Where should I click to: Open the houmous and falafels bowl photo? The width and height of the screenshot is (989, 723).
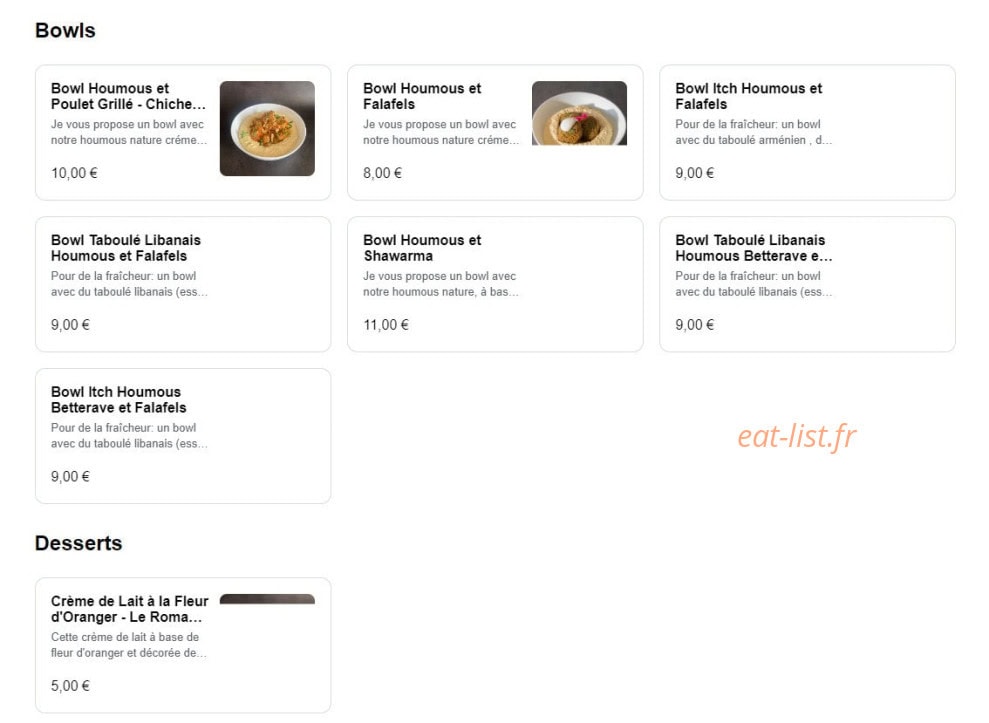pyautogui.click(x=579, y=113)
